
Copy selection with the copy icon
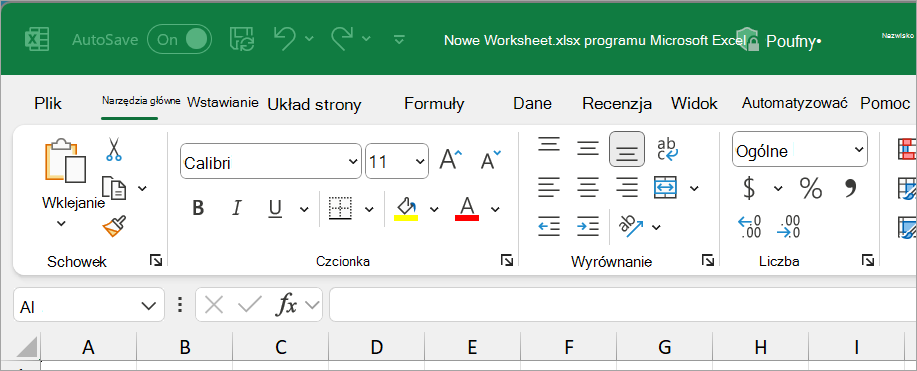click(x=114, y=188)
